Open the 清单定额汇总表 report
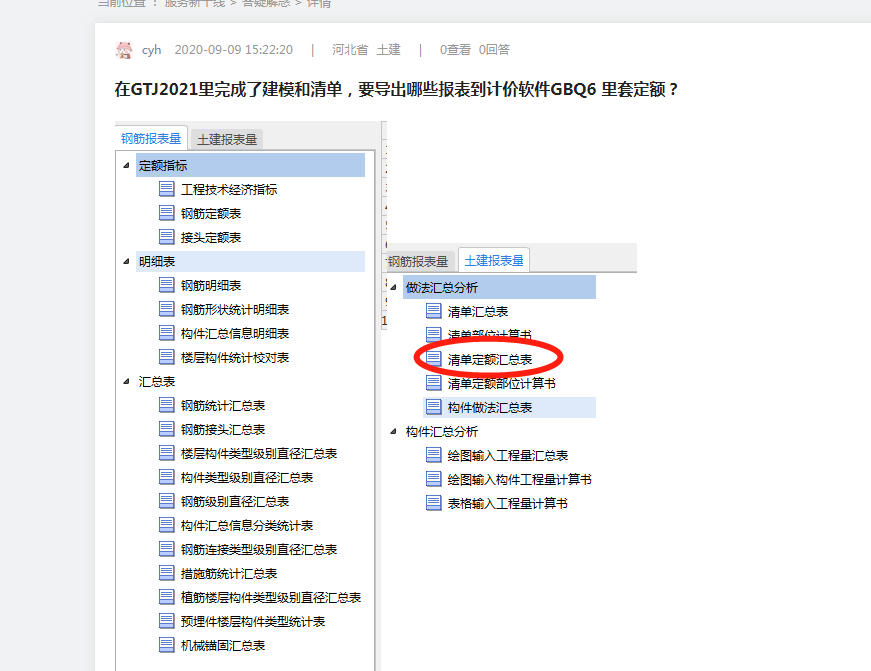Image resolution: width=871 pixels, height=671 pixels. (x=490, y=359)
